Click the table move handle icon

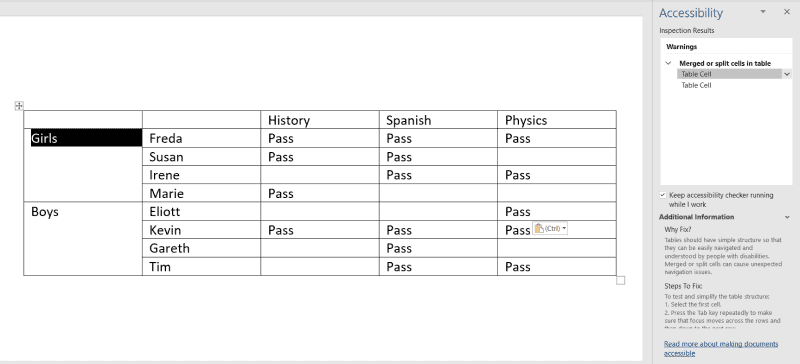click(19, 106)
